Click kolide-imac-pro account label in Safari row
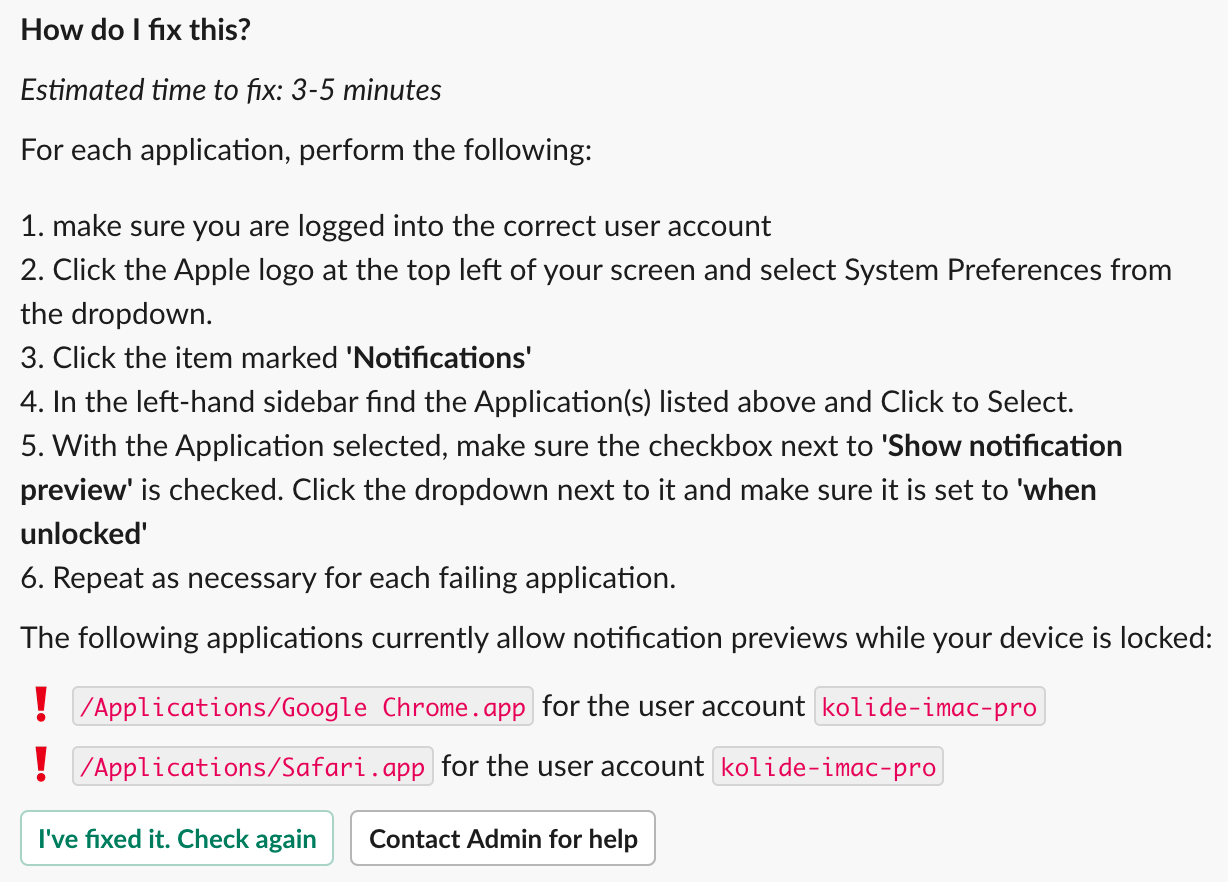Image resolution: width=1228 pixels, height=882 pixels. (x=827, y=767)
